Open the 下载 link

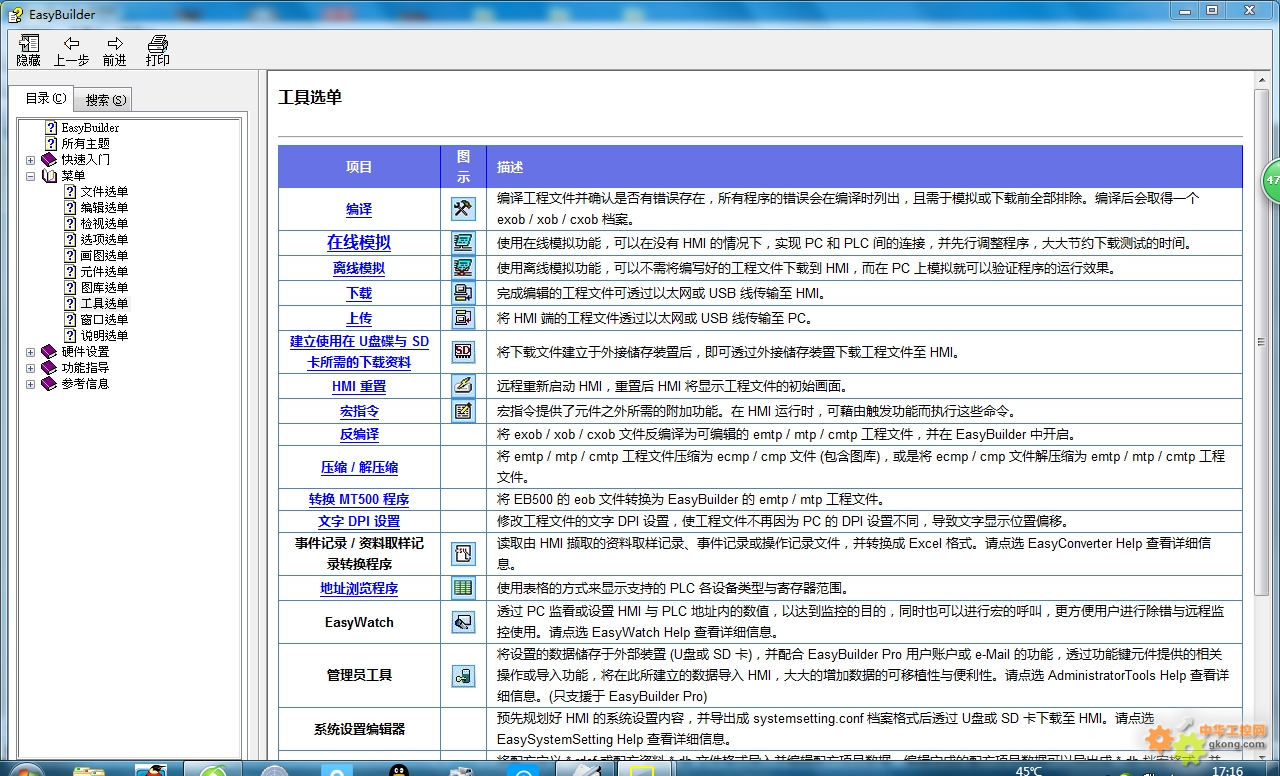point(359,293)
